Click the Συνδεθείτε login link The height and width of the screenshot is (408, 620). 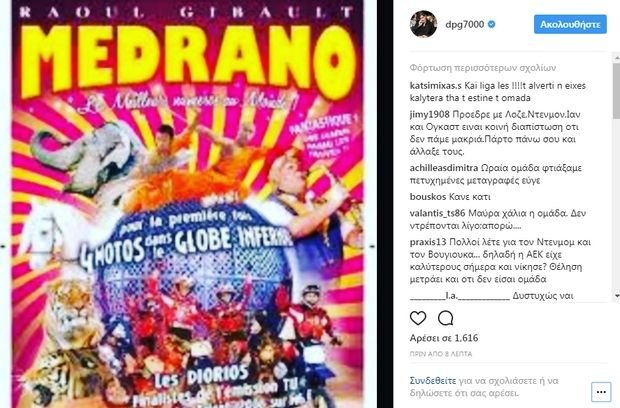click(433, 381)
